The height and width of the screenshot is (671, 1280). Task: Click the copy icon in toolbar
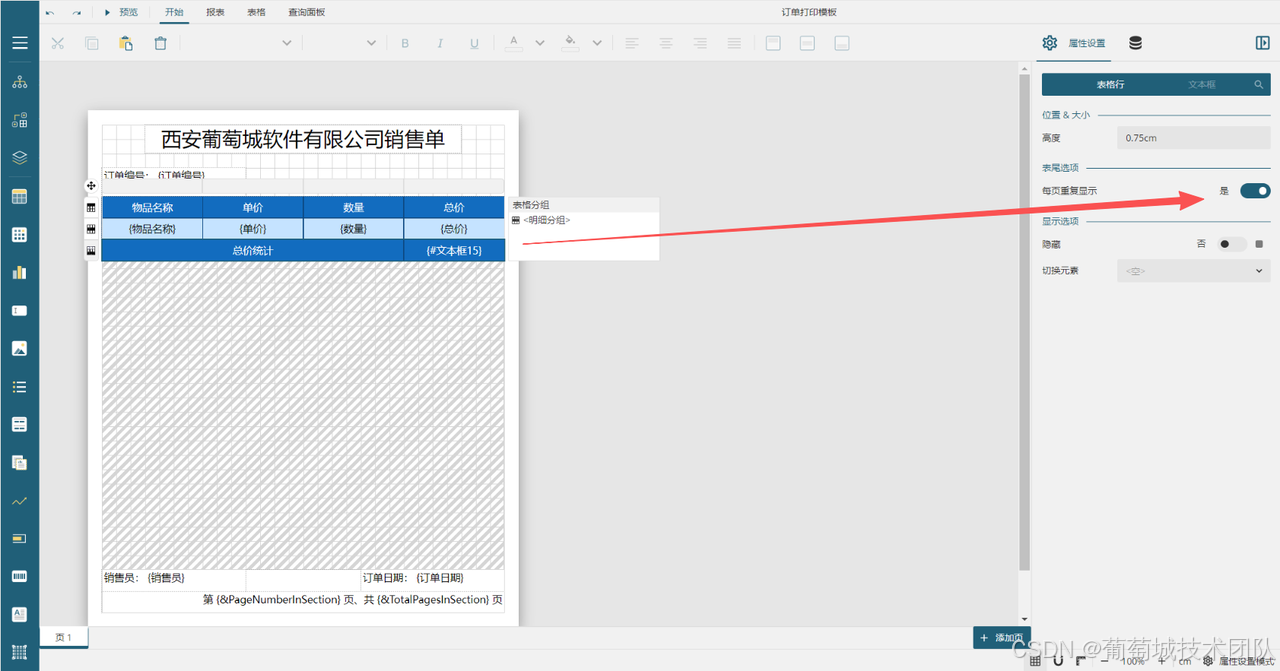[x=92, y=43]
